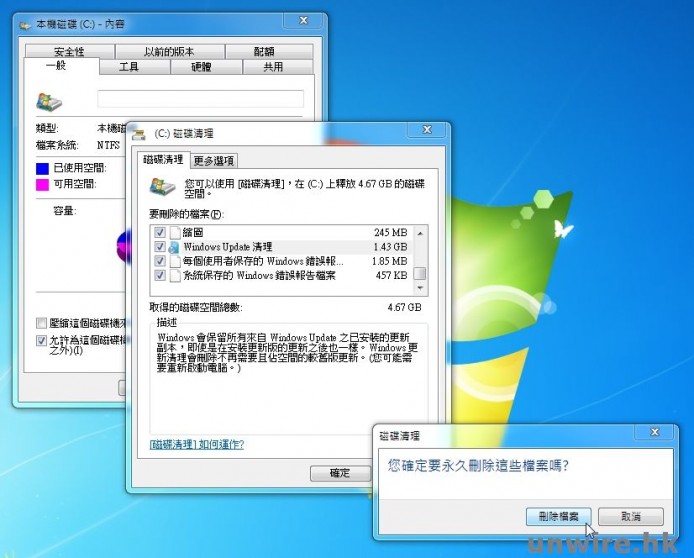Image resolution: width=694 pixels, height=558 pixels.
Task: Click file icon of 系統保存的 Windows 錯誤報告檔案
Action: 173,275
